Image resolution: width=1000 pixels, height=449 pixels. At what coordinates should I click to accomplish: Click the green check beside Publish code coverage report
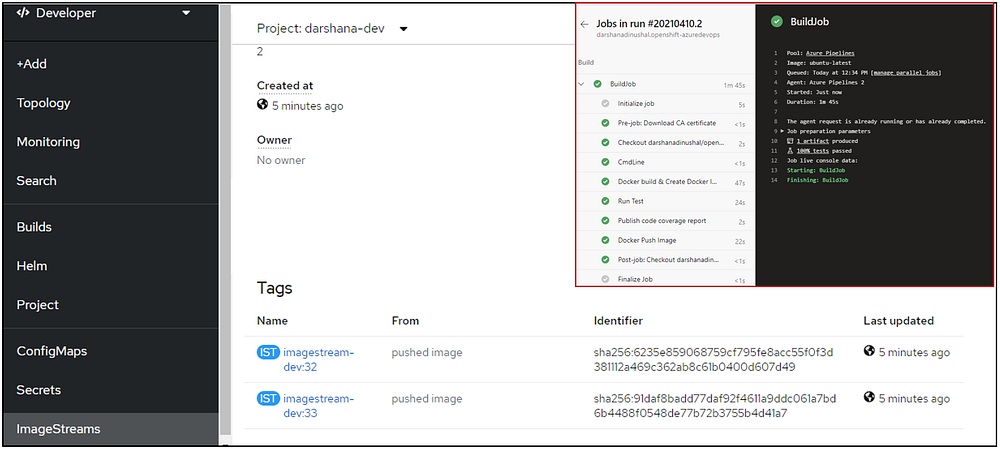[x=605, y=221]
